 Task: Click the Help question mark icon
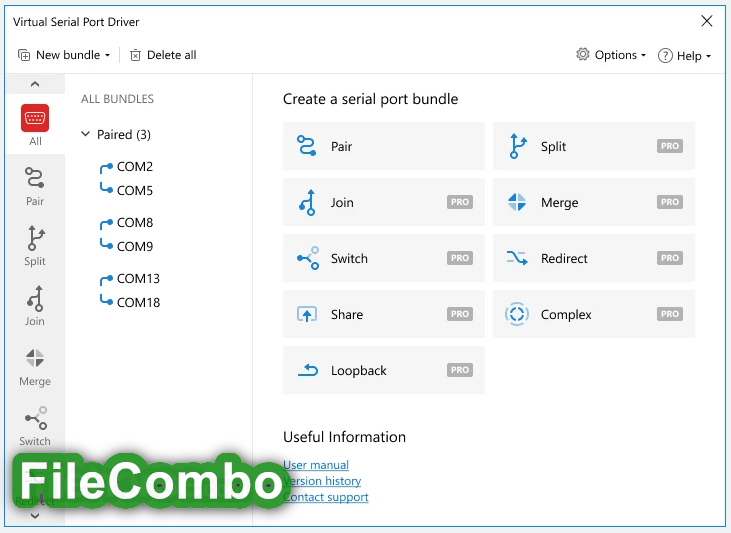(665, 55)
